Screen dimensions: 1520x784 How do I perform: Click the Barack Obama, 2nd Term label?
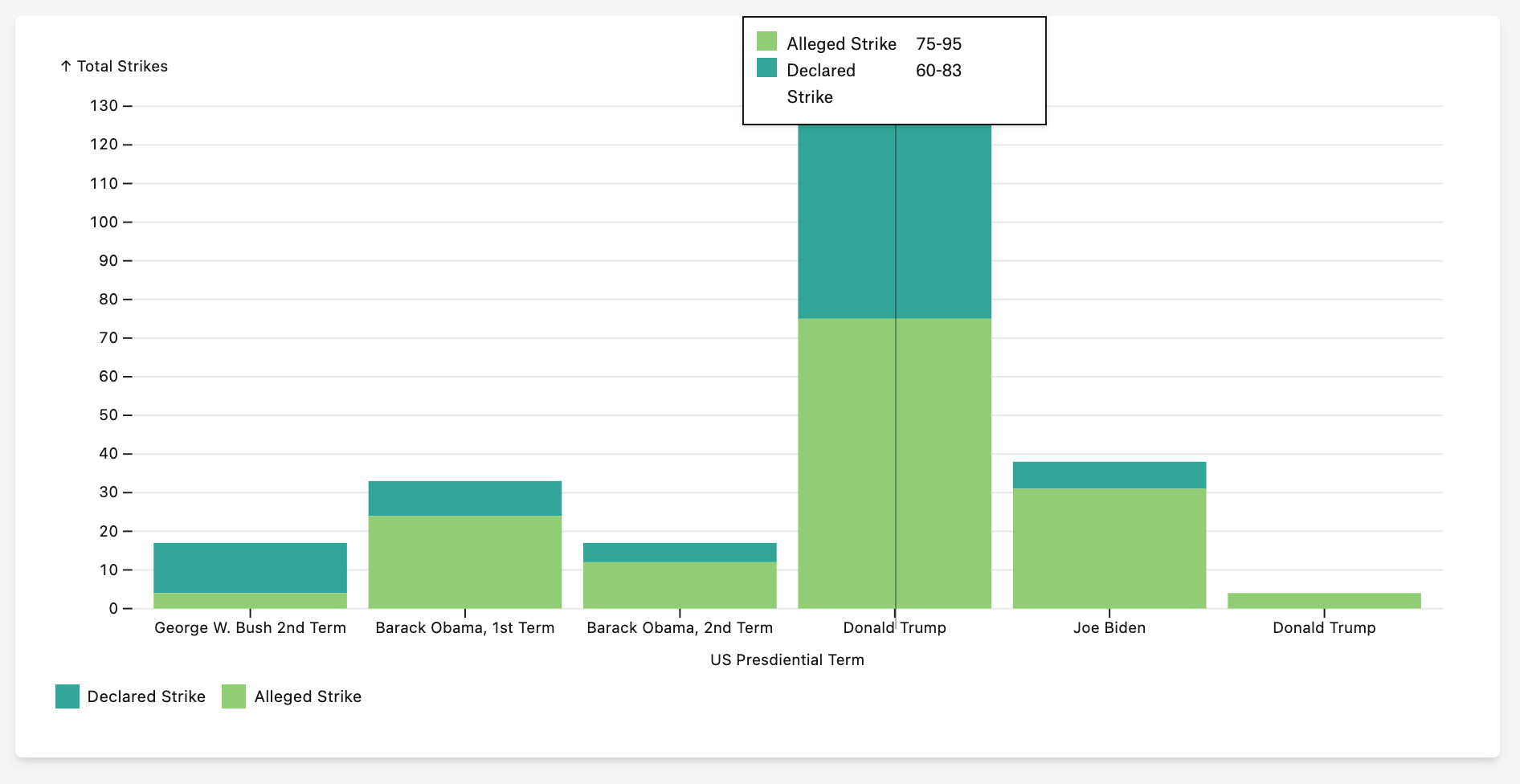click(x=680, y=627)
